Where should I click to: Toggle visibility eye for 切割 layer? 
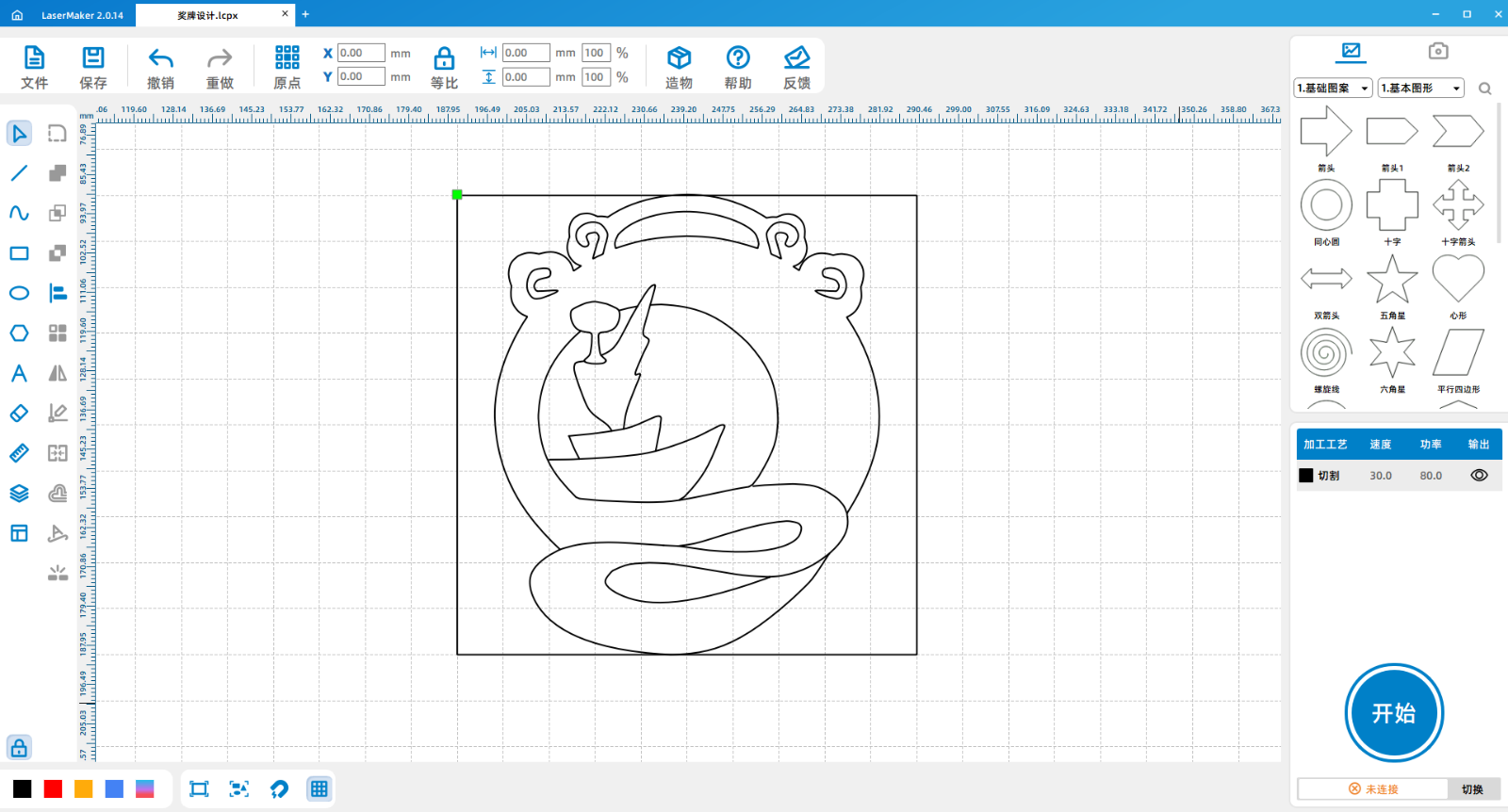(1479, 476)
